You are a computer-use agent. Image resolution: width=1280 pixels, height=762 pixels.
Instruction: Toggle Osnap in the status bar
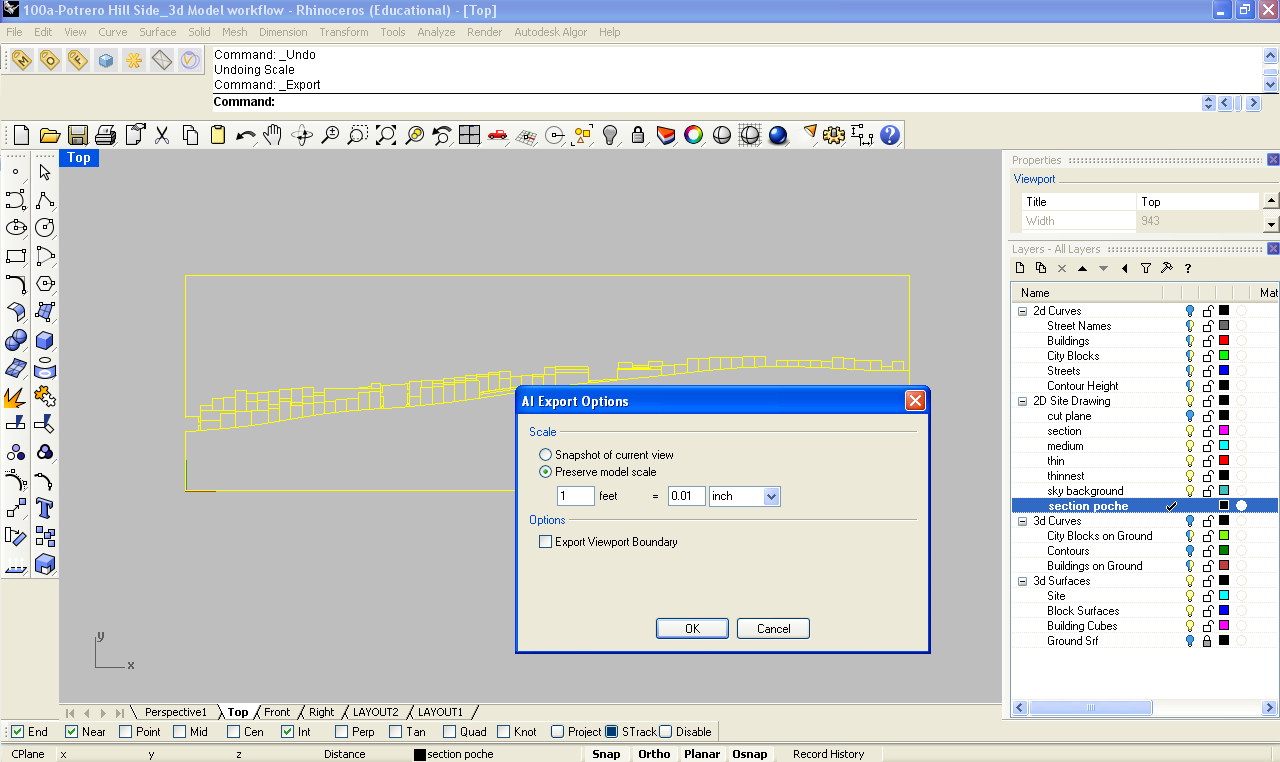[x=750, y=754]
